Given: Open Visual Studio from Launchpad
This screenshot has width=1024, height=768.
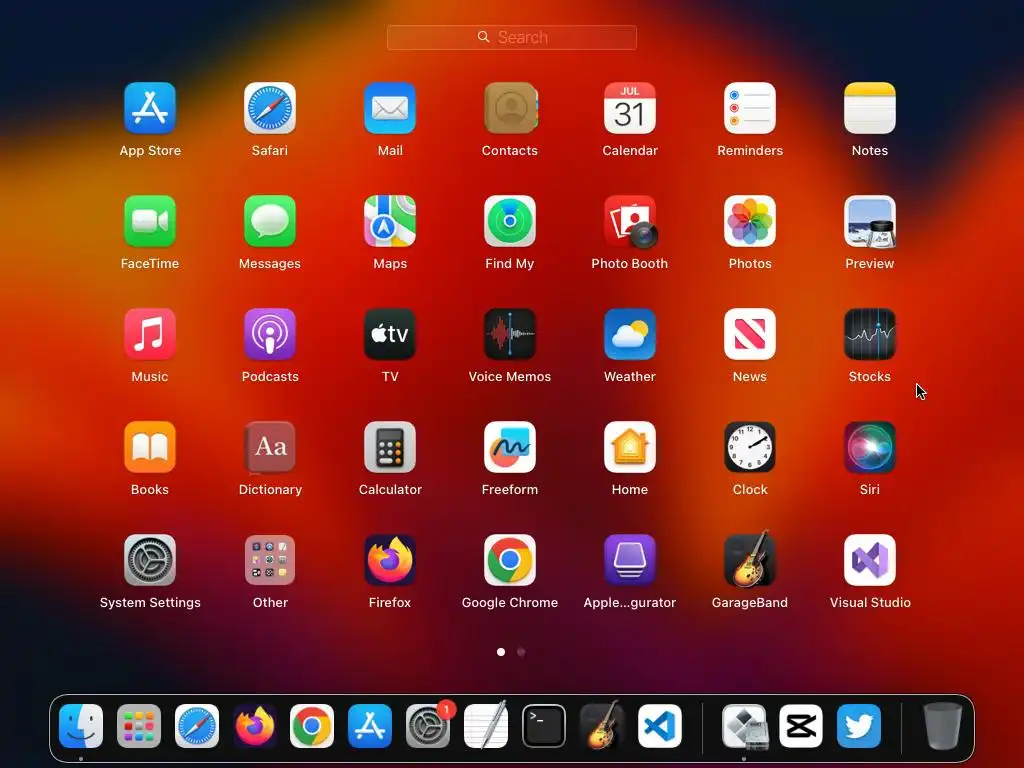Looking at the screenshot, I should (x=870, y=560).
